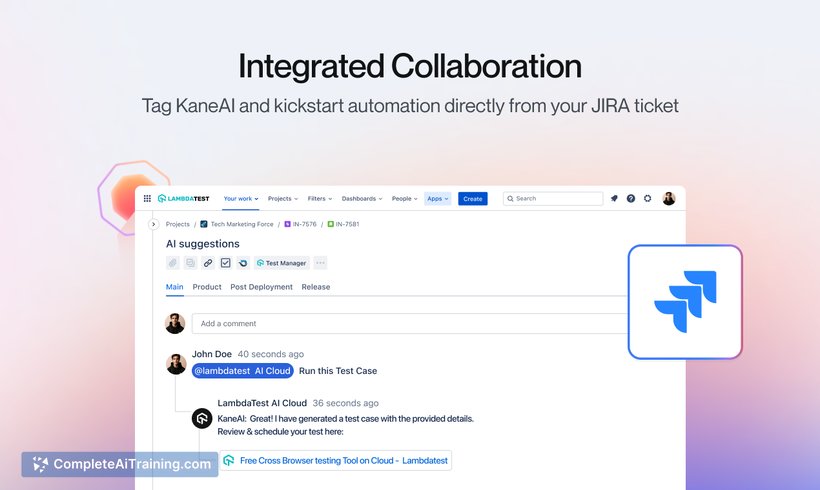
Task: Switch to the Release tab
Action: (x=316, y=287)
